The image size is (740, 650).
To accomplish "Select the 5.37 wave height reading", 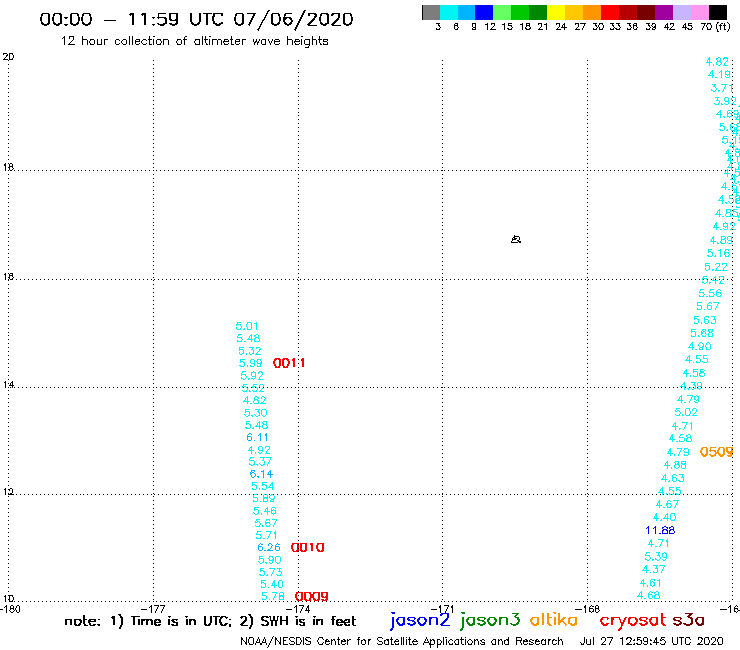I will point(260,462).
